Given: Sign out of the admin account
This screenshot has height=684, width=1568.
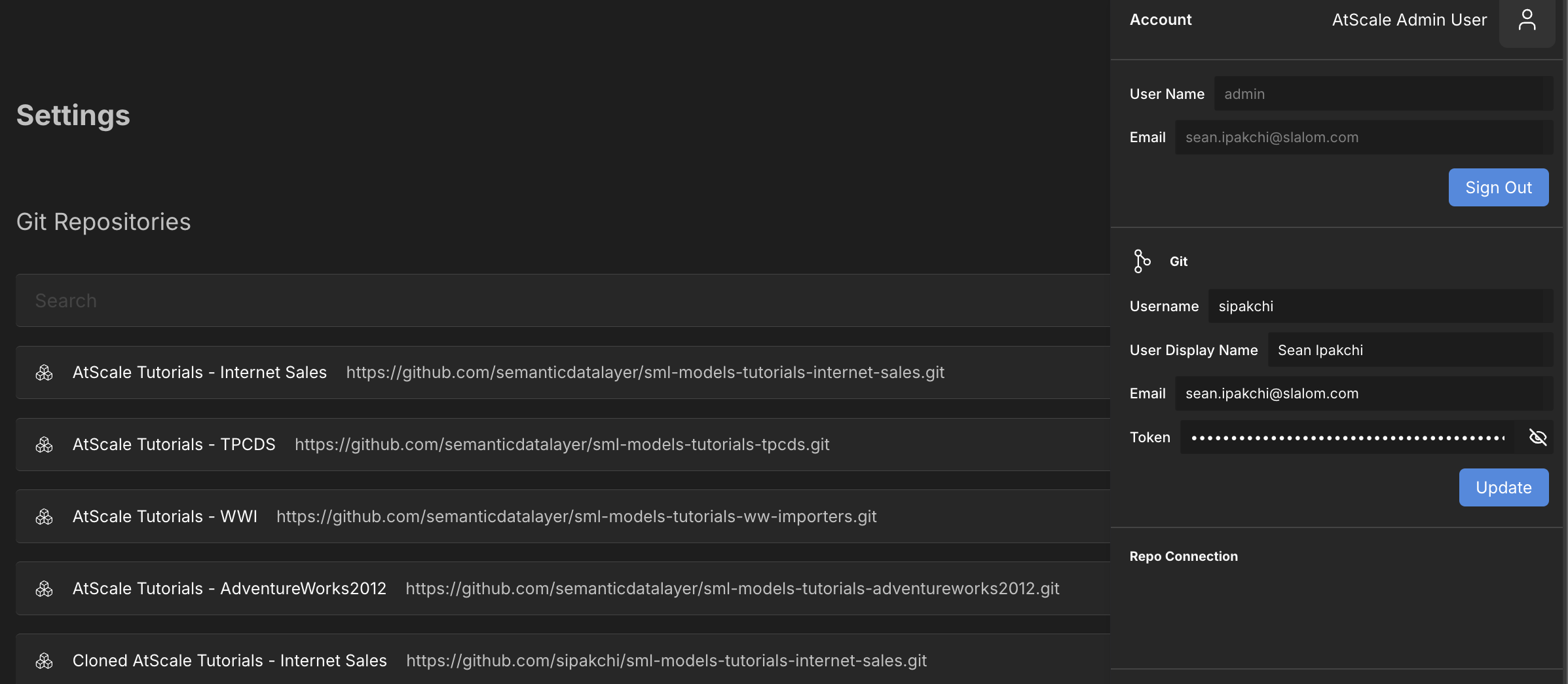Looking at the screenshot, I should pyautogui.click(x=1498, y=187).
